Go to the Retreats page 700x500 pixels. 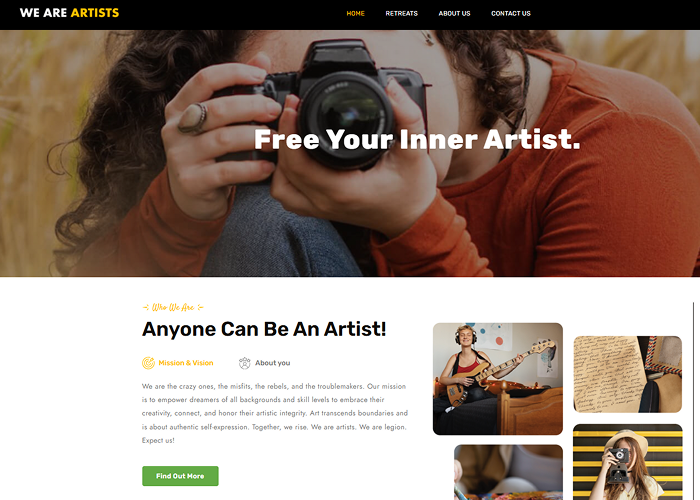click(x=401, y=13)
